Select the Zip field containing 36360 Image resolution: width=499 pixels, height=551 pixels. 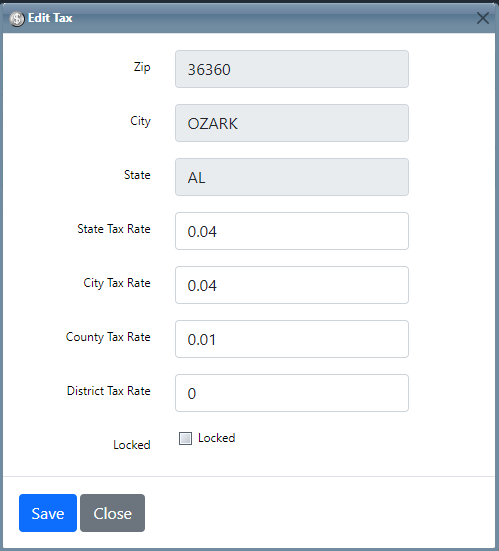pyautogui.click(x=292, y=69)
